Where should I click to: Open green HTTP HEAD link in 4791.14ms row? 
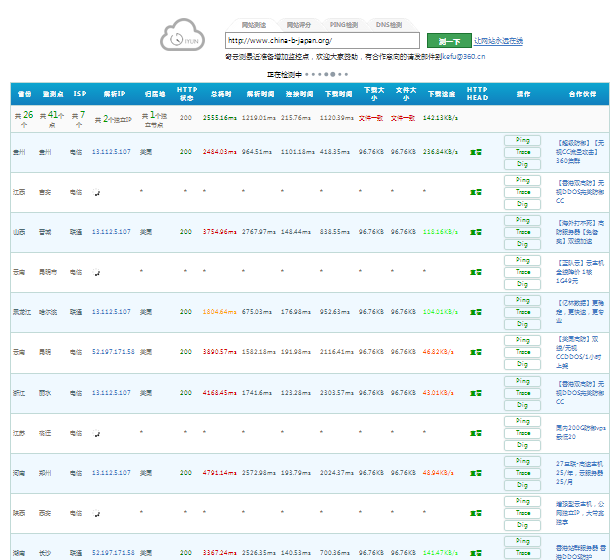coord(476,473)
